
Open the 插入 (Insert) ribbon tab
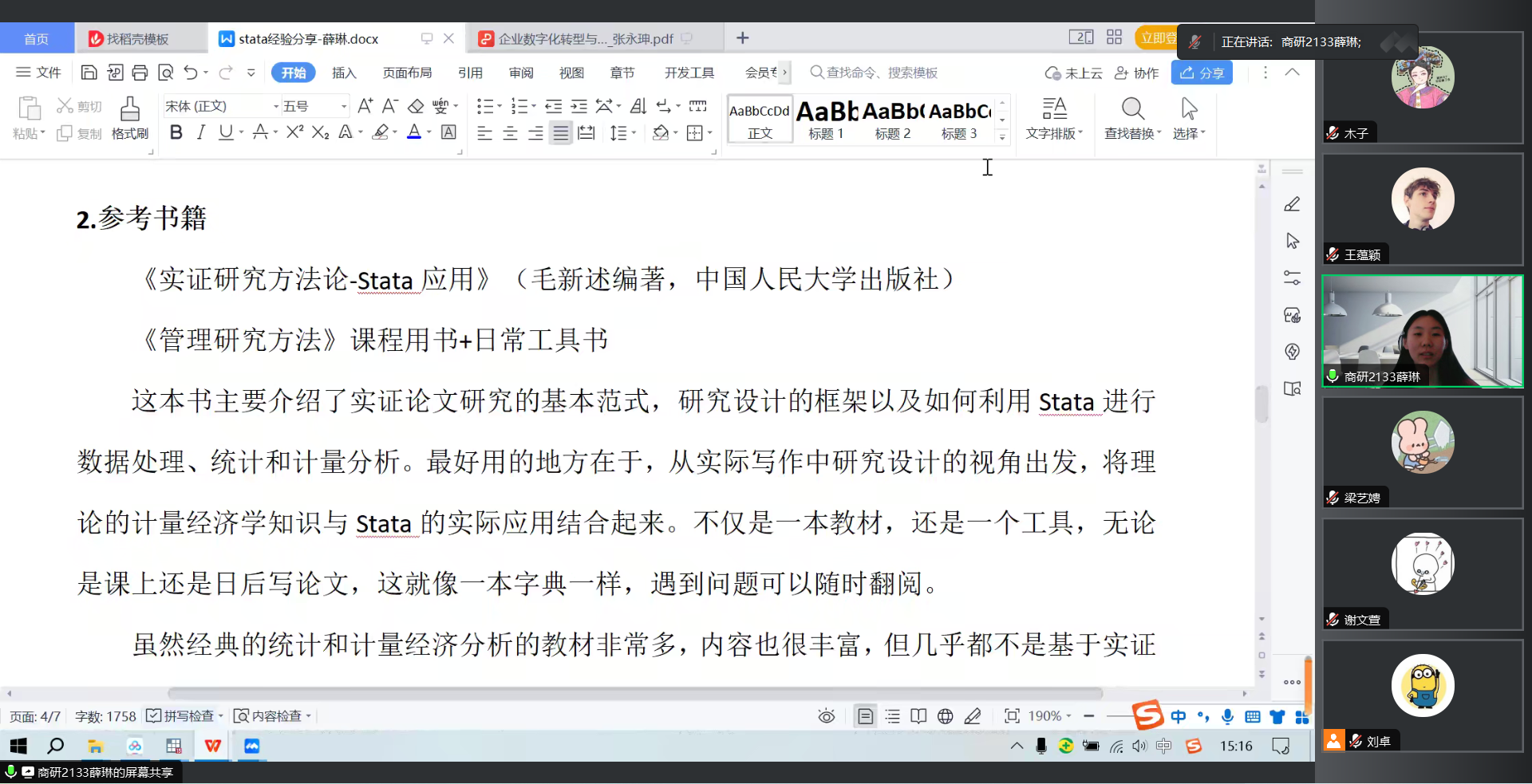(x=344, y=73)
